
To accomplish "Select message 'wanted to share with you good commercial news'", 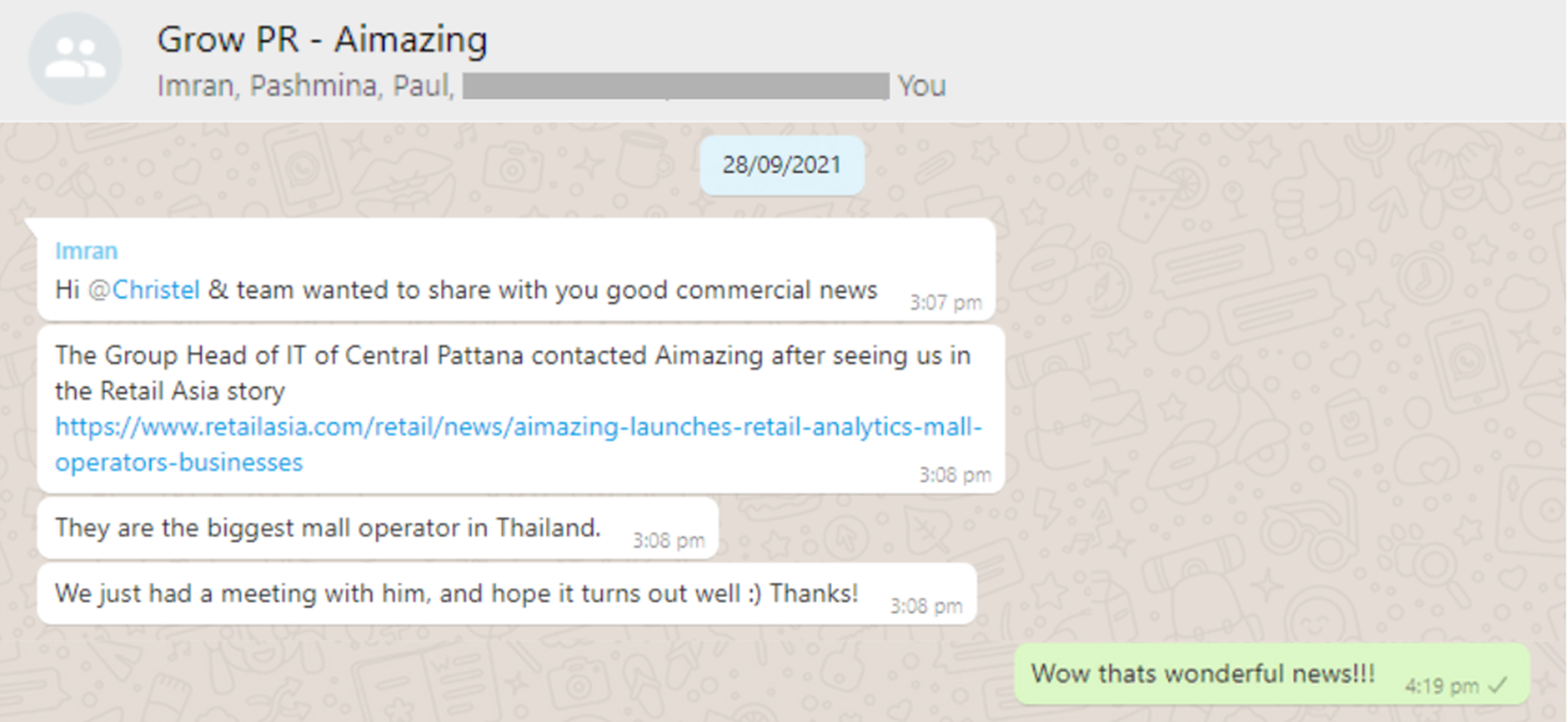I will click(516, 270).
